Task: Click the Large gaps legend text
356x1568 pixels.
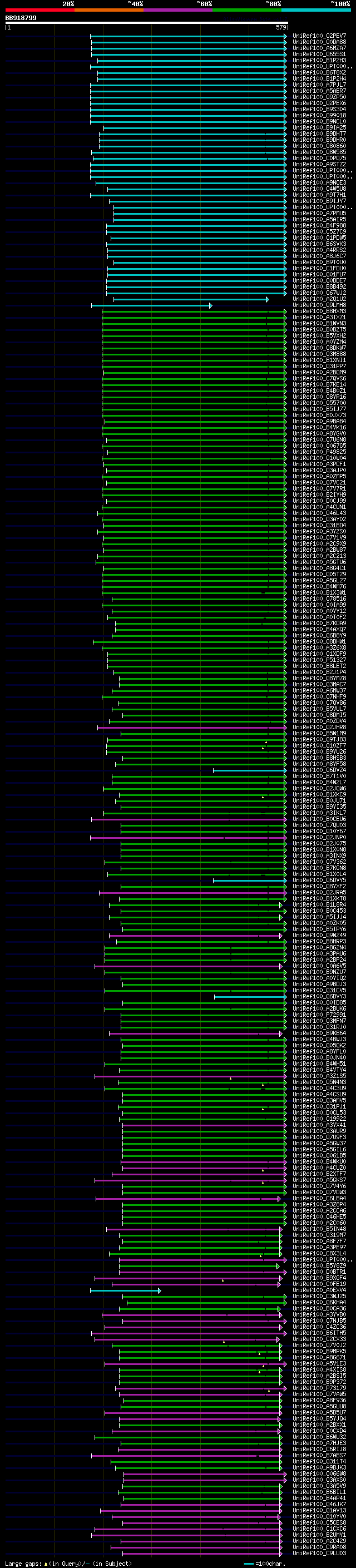Action: tap(23, 1564)
